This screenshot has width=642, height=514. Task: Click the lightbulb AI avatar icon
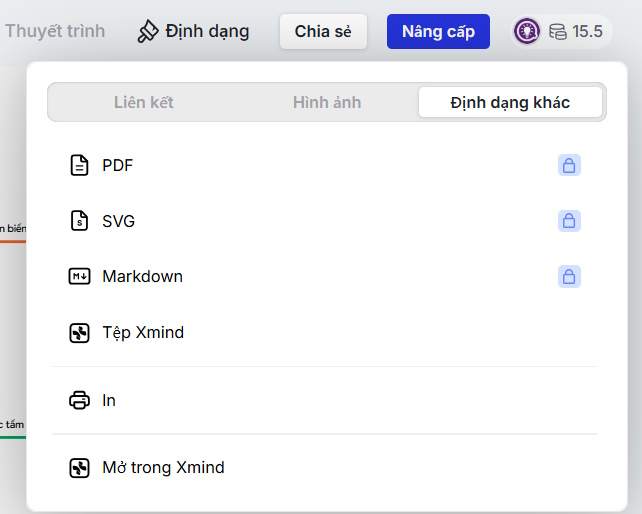(x=527, y=31)
